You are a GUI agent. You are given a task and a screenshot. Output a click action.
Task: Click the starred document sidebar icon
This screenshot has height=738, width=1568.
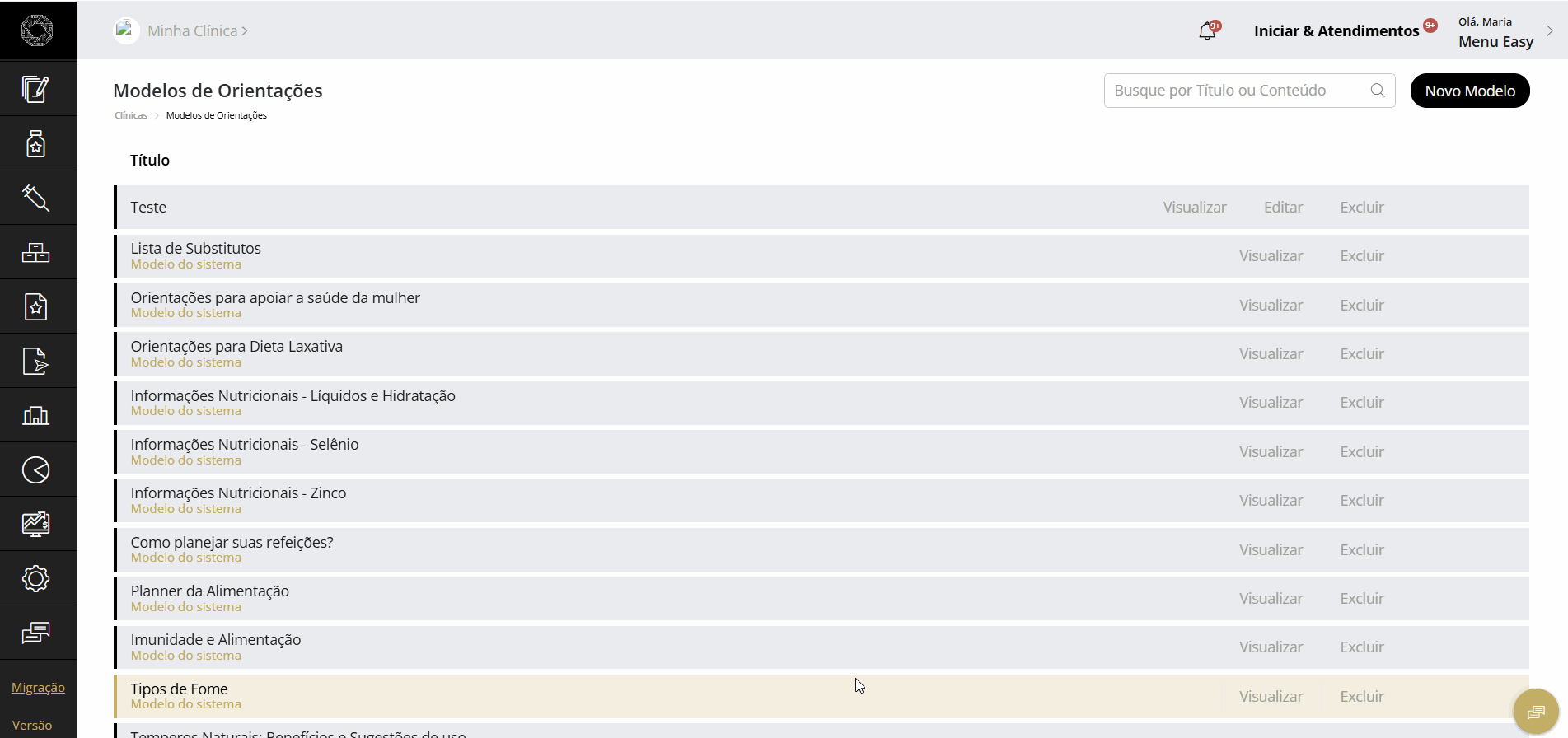coord(35,306)
